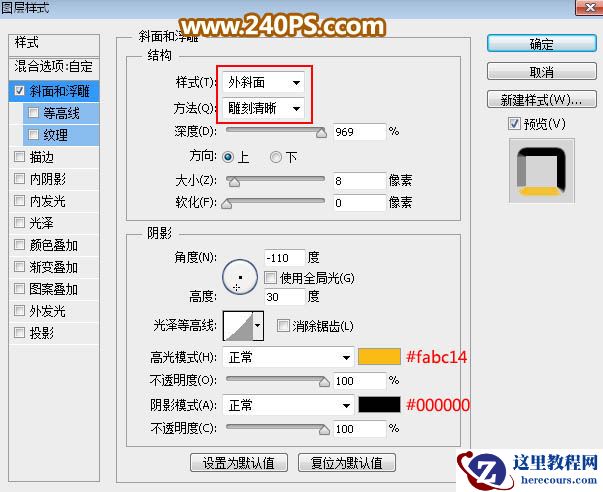Click 新建样式(W)... button
Image resolution: width=603 pixels, height=492 pixels.
coord(541,100)
